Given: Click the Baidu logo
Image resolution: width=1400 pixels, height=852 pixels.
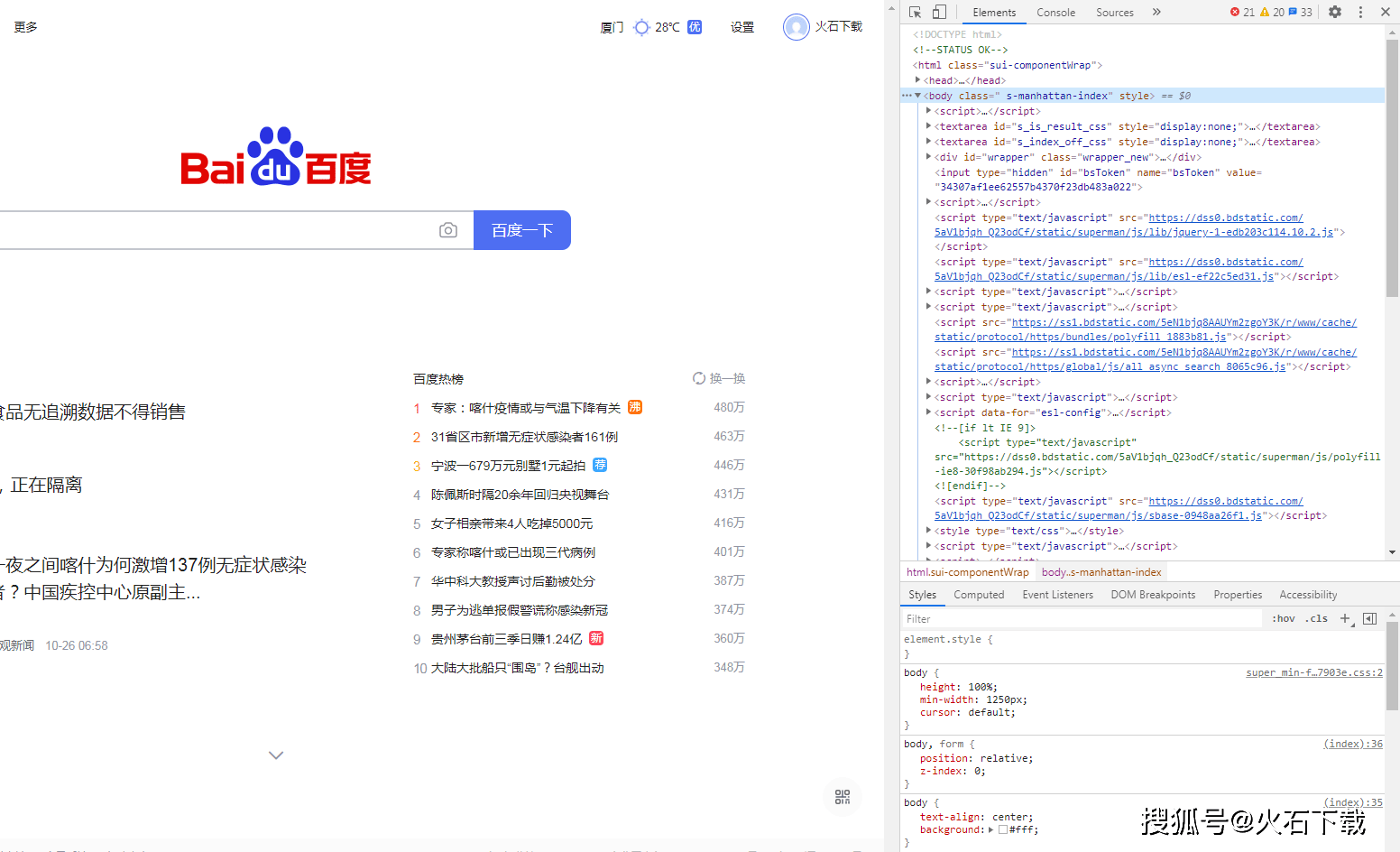Looking at the screenshot, I should [x=276, y=156].
